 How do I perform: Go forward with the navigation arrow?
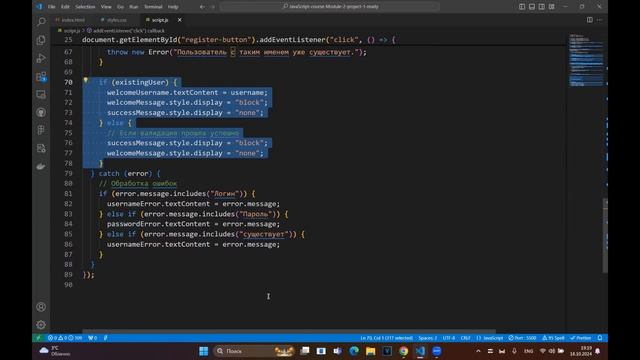click(213, 7)
